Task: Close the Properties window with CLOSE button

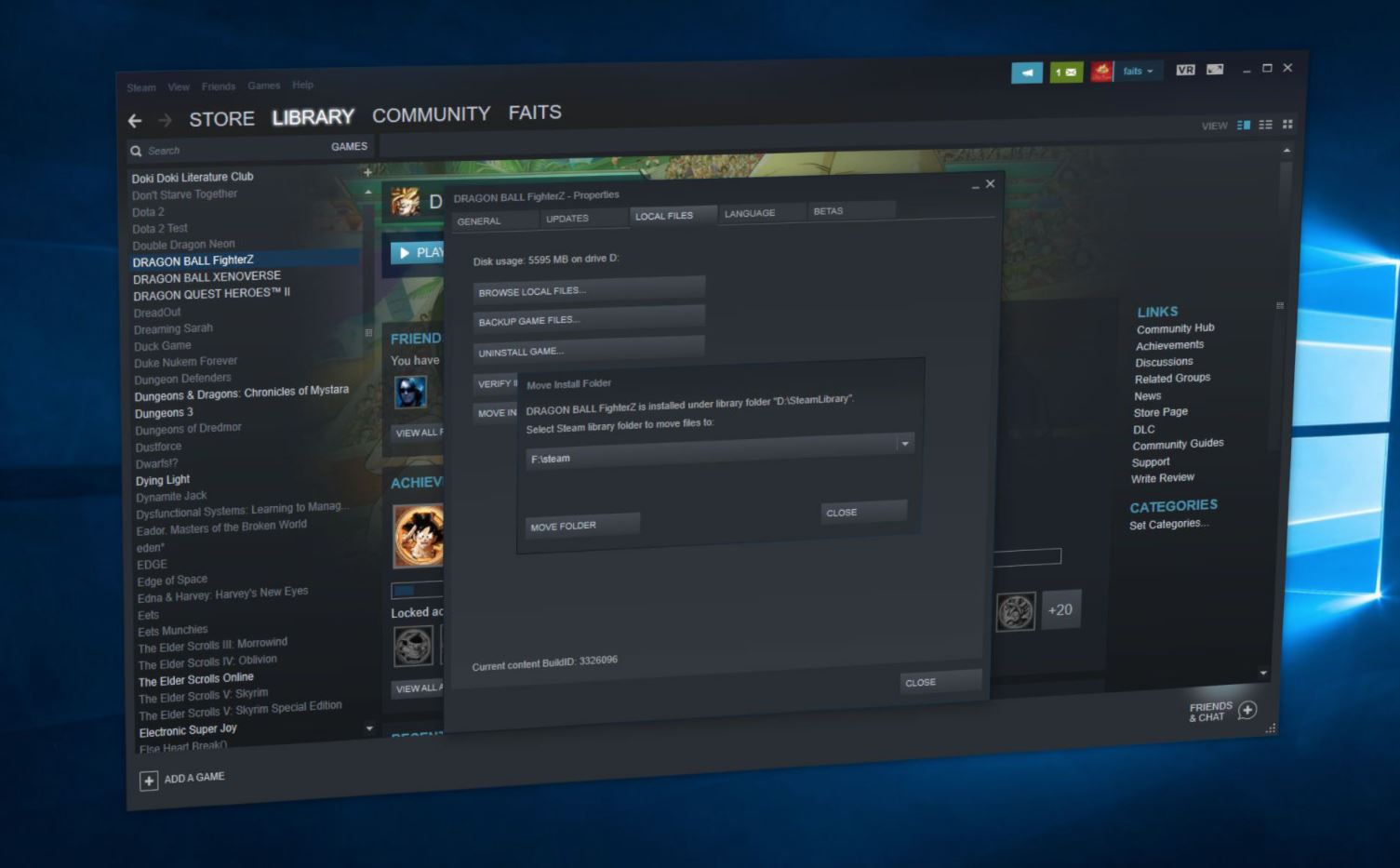Action: pos(940,682)
